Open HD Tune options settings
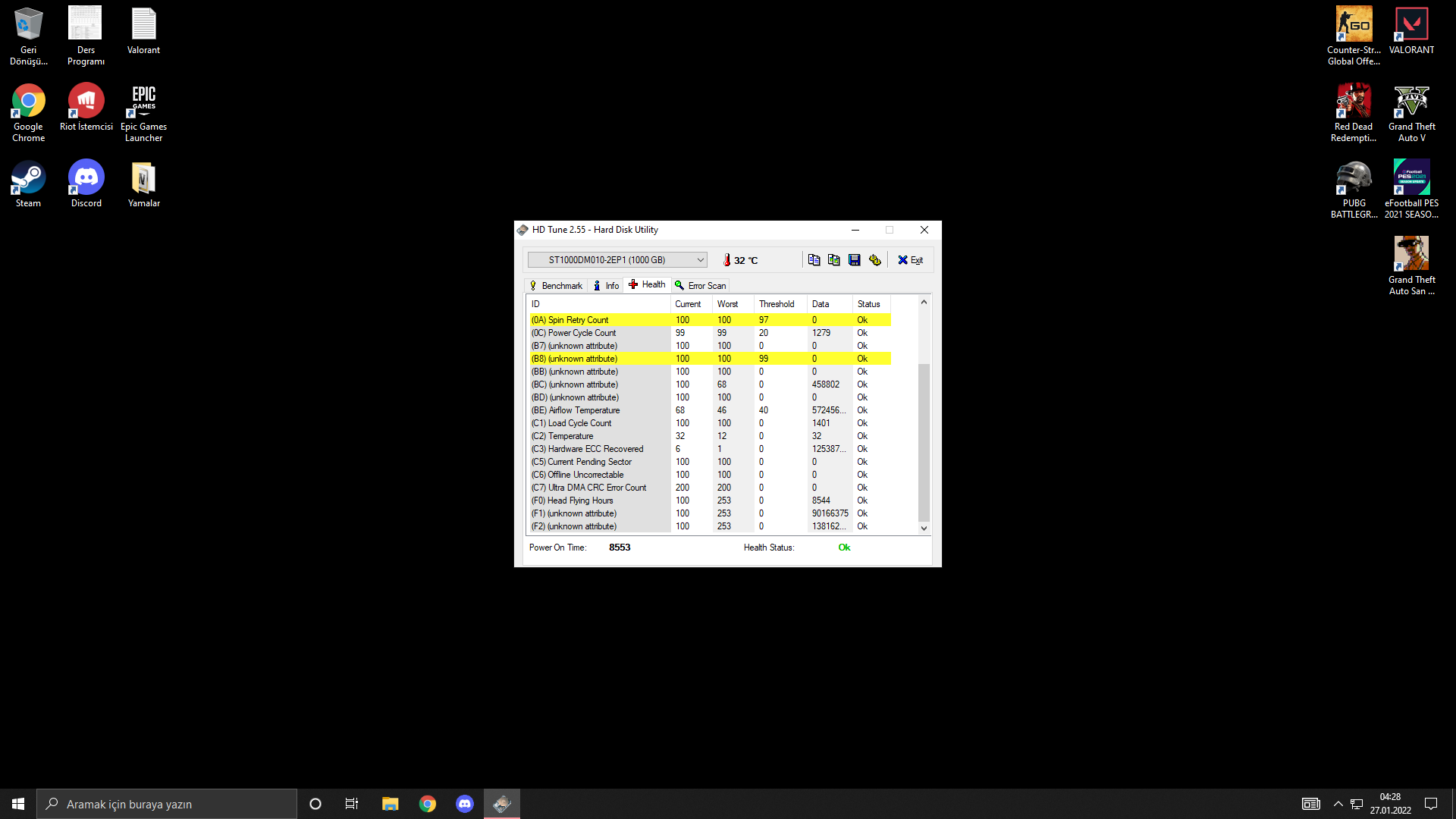Image resolution: width=1456 pixels, height=819 pixels. point(875,260)
